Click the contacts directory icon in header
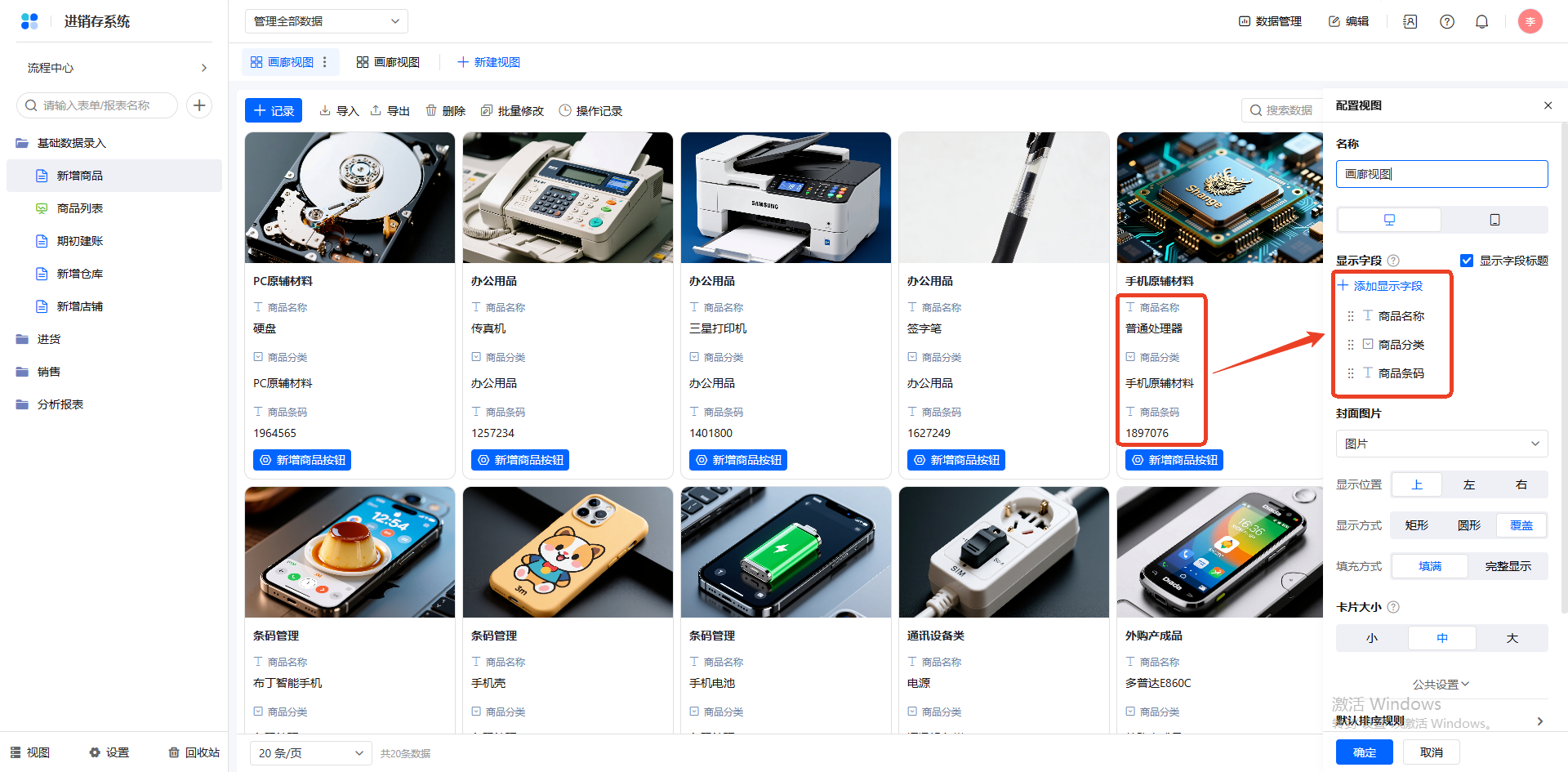This screenshot has width=1568, height=772. pyautogui.click(x=1410, y=22)
